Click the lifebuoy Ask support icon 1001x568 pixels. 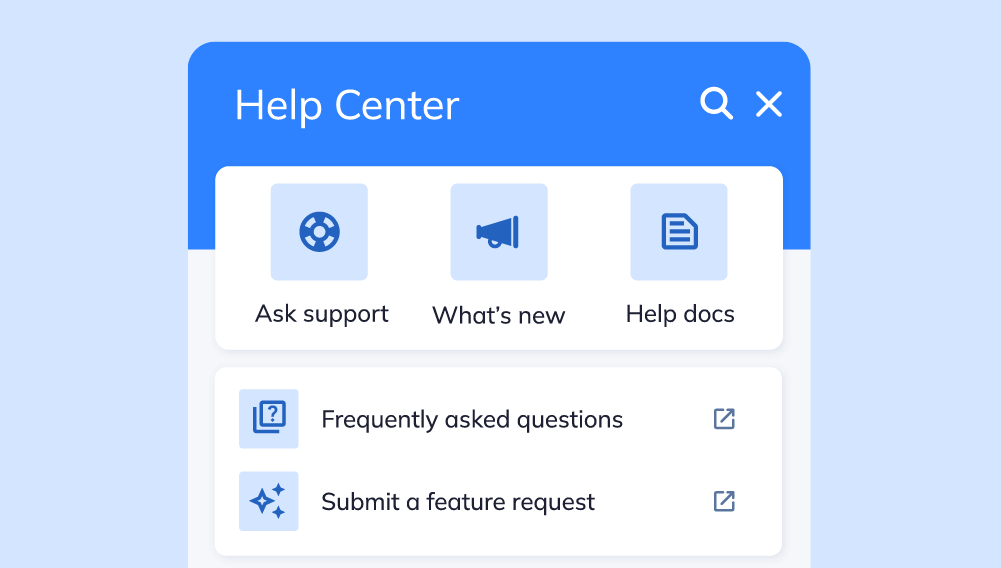(319, 232)
